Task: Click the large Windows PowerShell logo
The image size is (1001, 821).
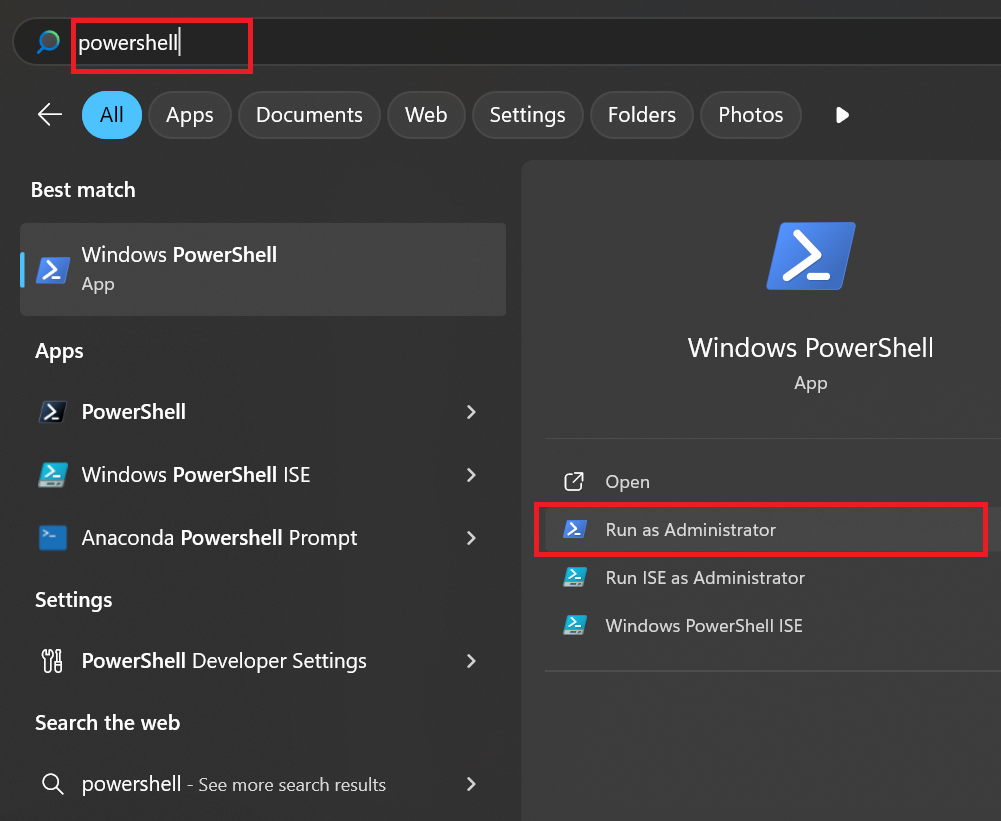Action: click(811, 256)
